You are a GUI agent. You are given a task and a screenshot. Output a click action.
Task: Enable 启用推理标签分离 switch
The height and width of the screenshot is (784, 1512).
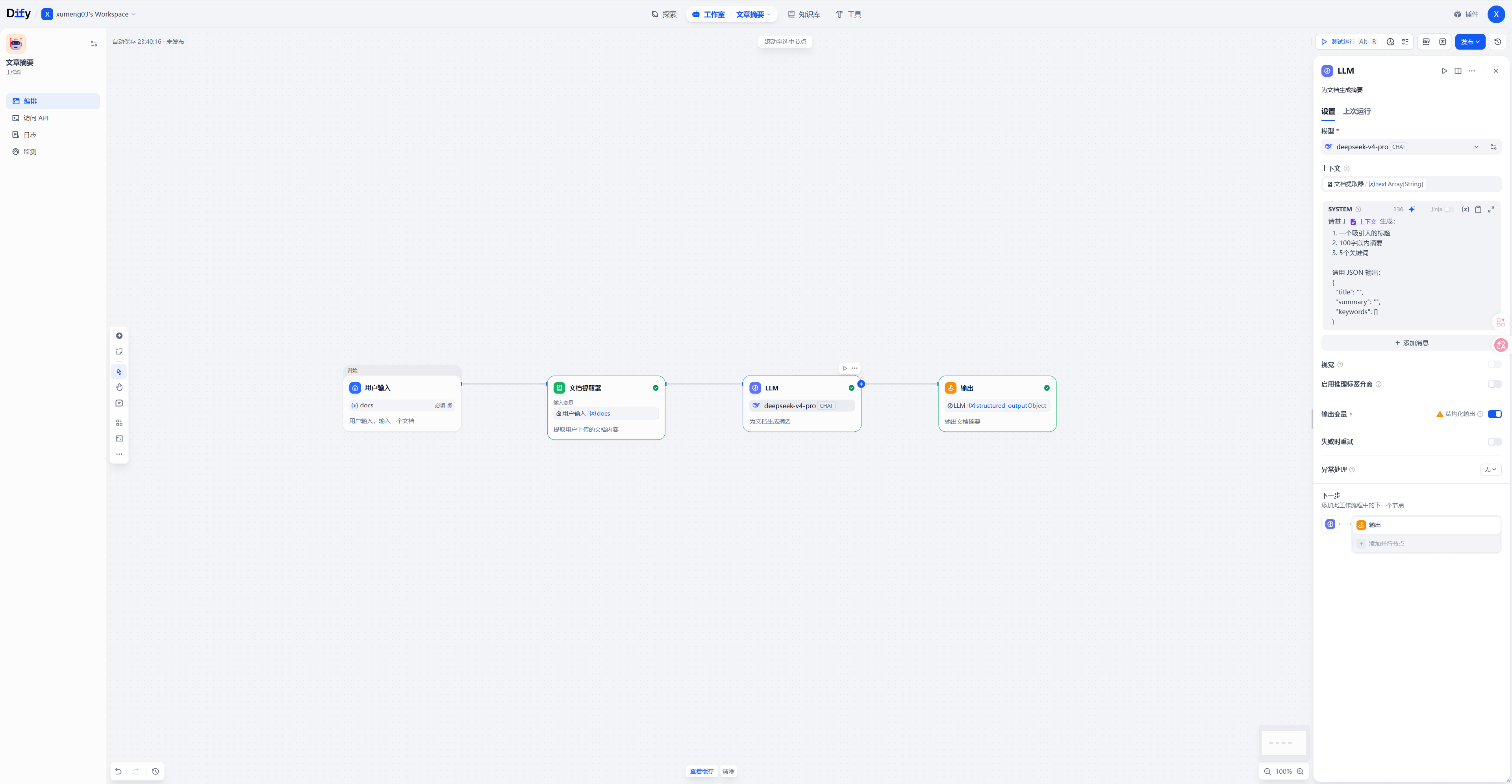point(1494,384)
